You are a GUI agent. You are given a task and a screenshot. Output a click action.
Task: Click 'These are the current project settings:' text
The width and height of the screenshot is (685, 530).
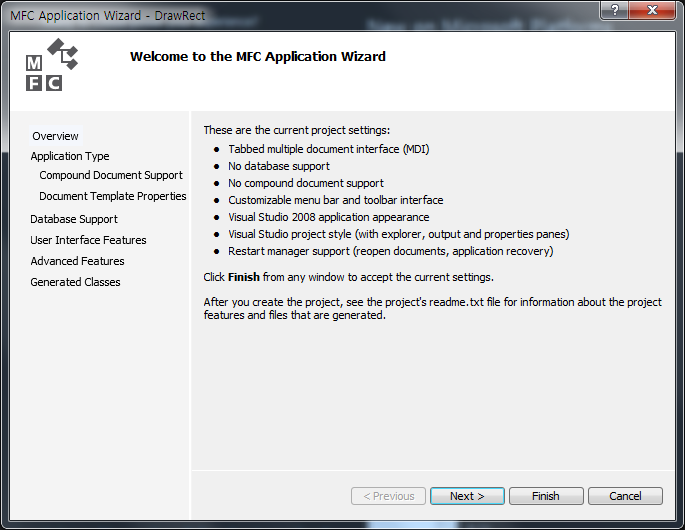[x=297, y=130]
